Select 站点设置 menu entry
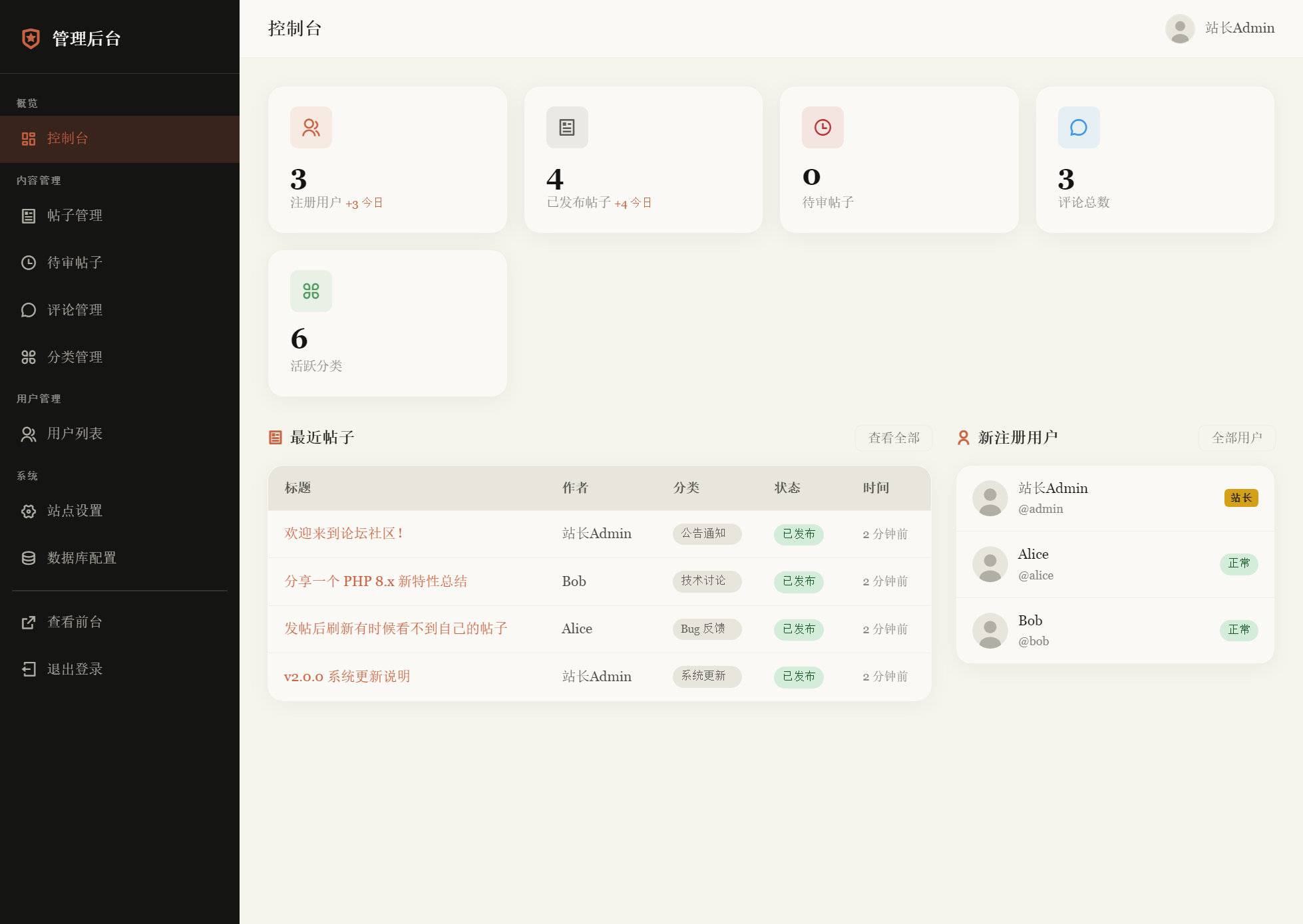 tap(120, 511)
